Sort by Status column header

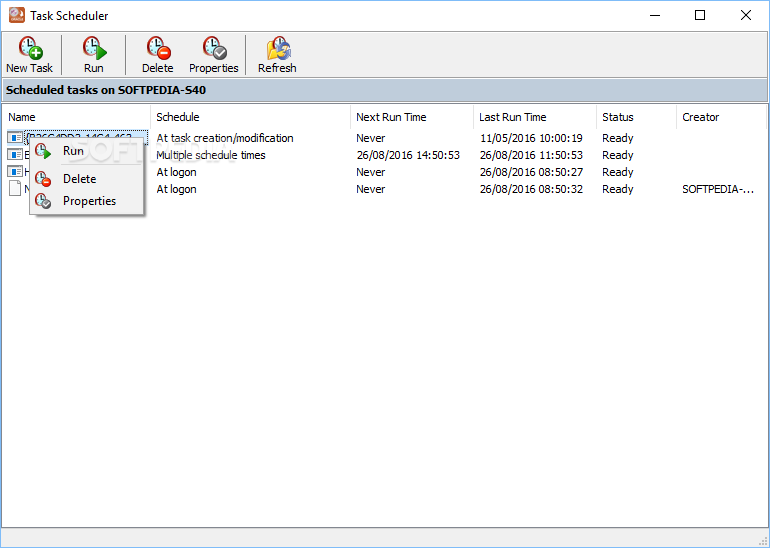(636, 117)
